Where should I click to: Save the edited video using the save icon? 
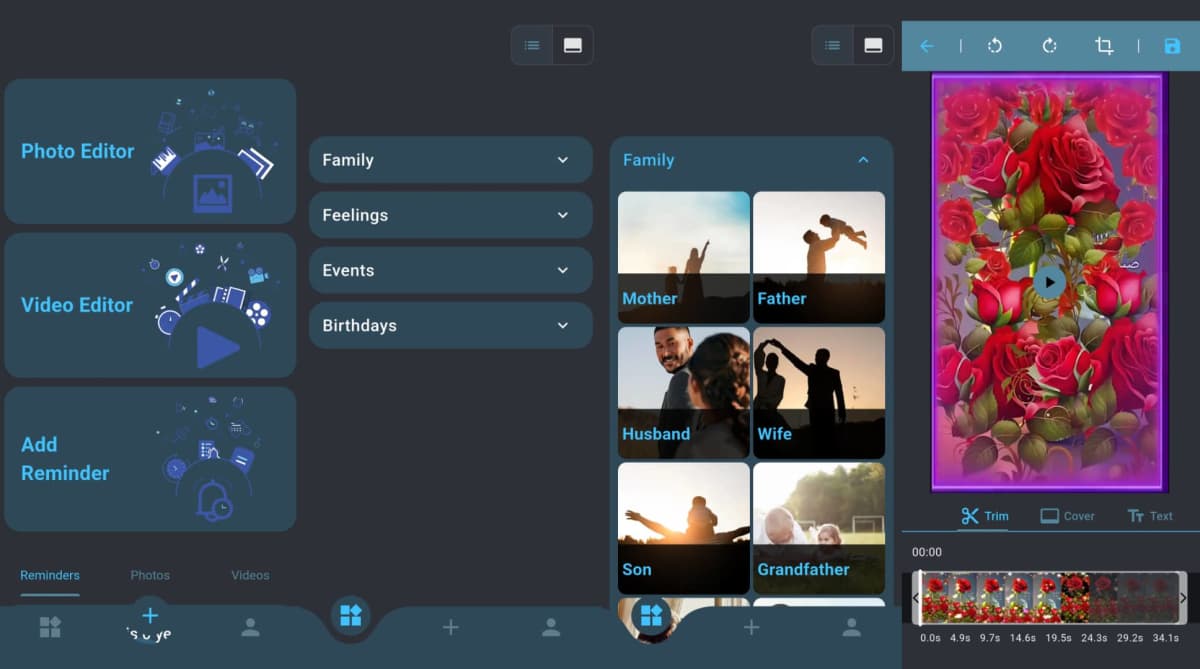tap(1172, 46)
